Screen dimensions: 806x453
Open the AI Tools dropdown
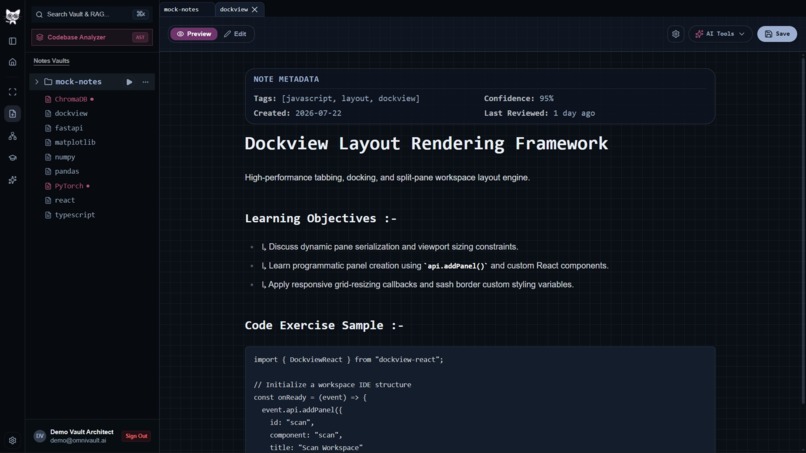point(720,34)
